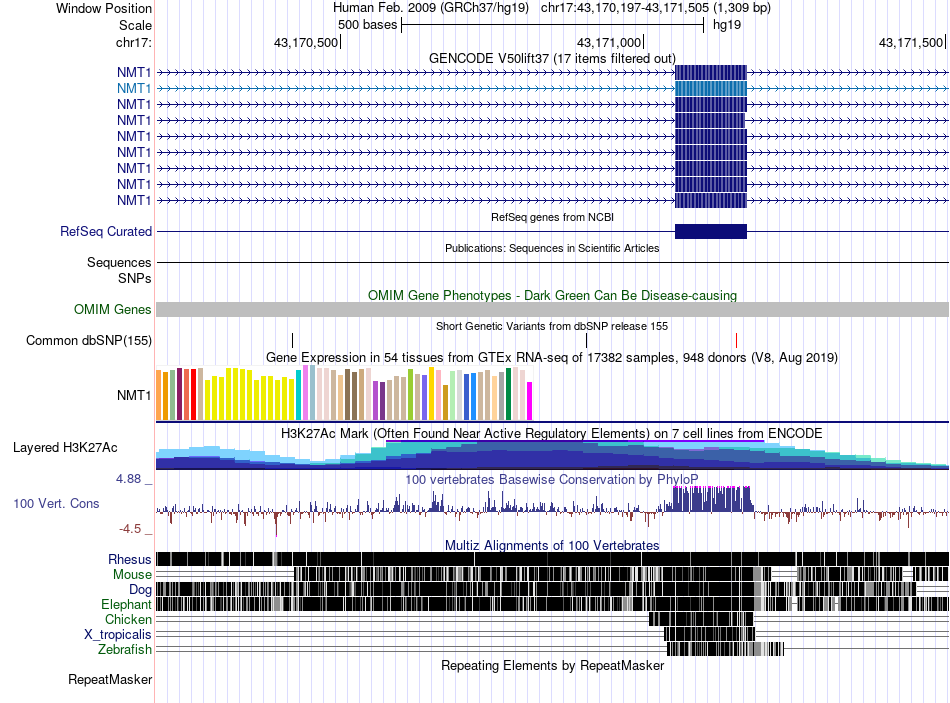This screenshot has width=950, height=703.
Task: Click the hg19 text beside the scale bar
Action: point(726,25)
